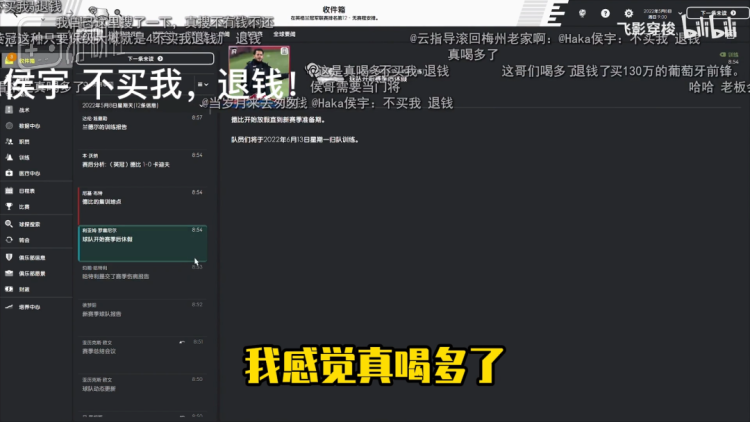
Task: Open the 战术 tactics section
Action: coord(24,110)
